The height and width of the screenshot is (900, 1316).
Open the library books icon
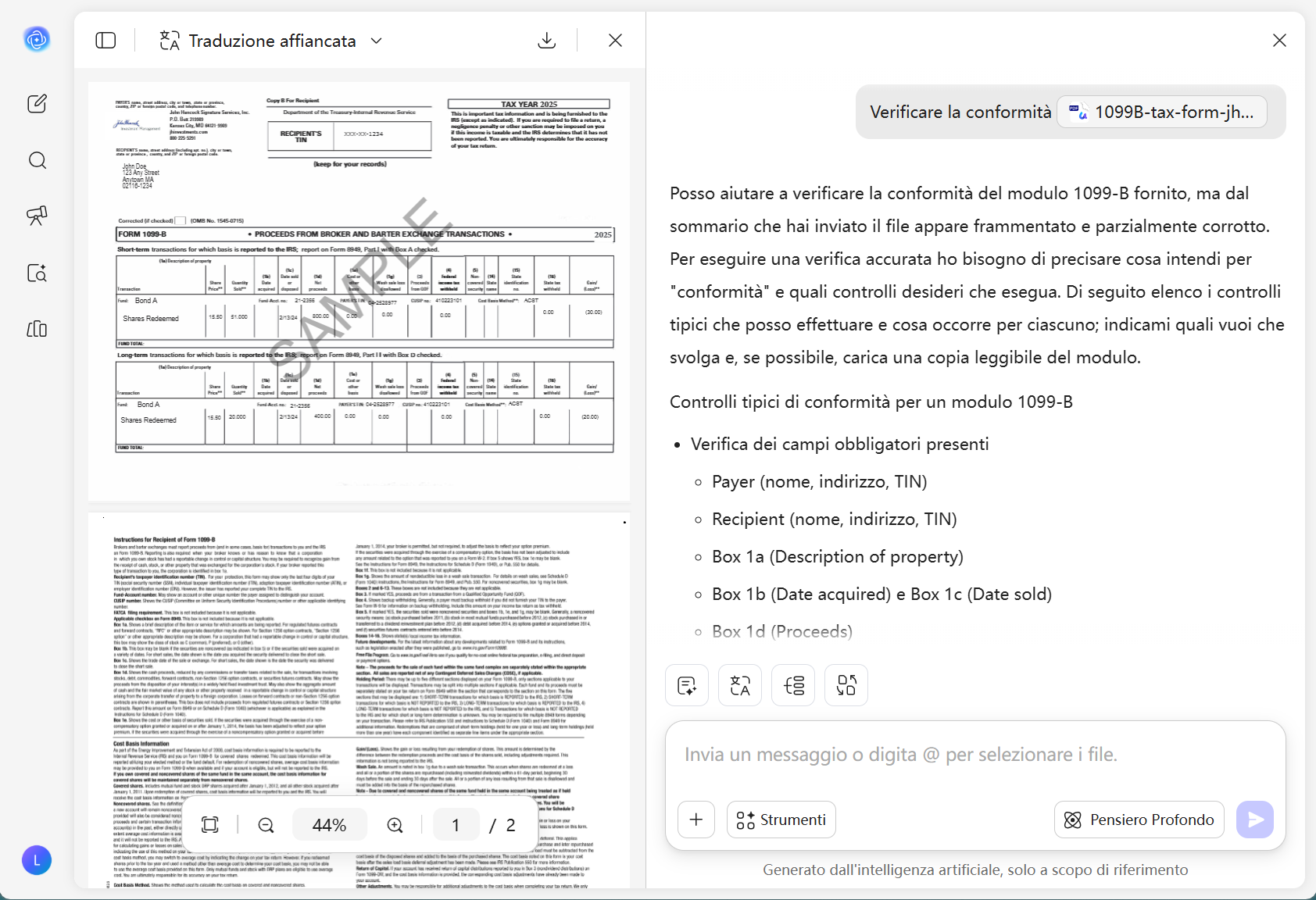click(37, 329)
